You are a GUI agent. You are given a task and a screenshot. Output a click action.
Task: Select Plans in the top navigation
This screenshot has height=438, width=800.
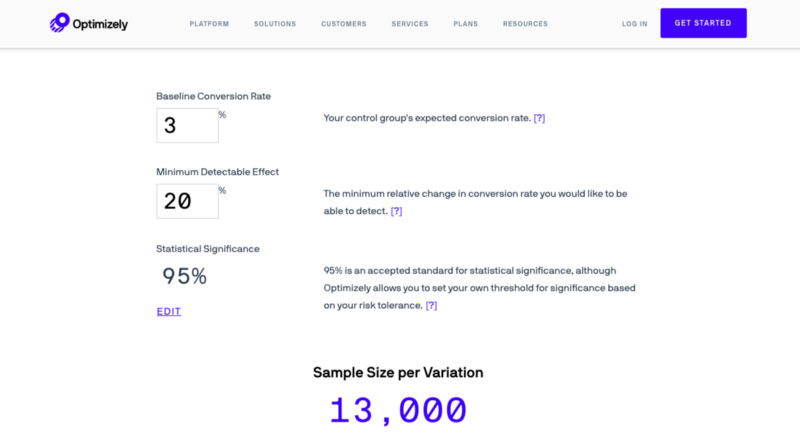tap(466, 24)
